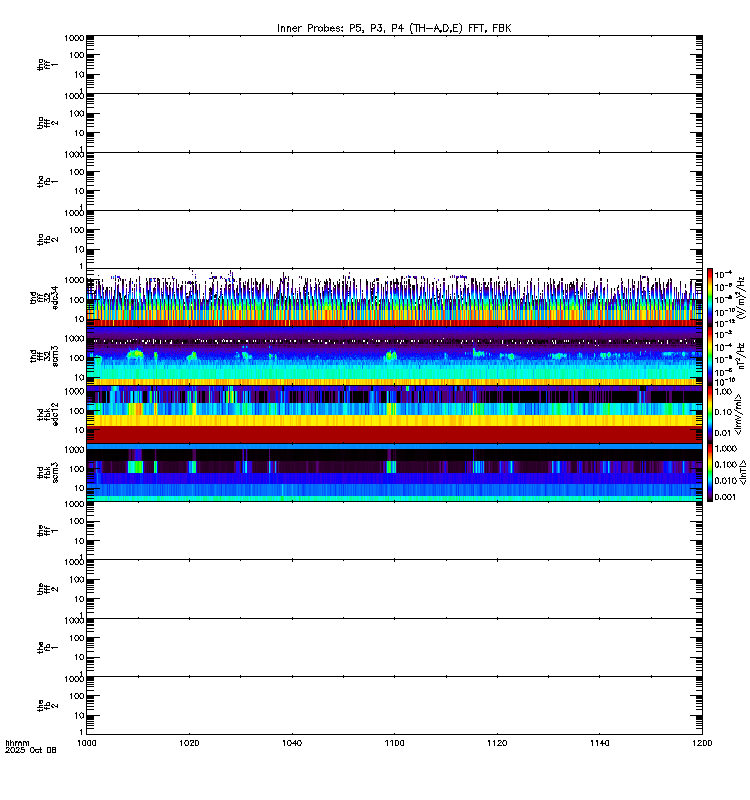Select the 'tha fb 1' panel label
Screen dimensions: 750x800
(x=48, y=181)
